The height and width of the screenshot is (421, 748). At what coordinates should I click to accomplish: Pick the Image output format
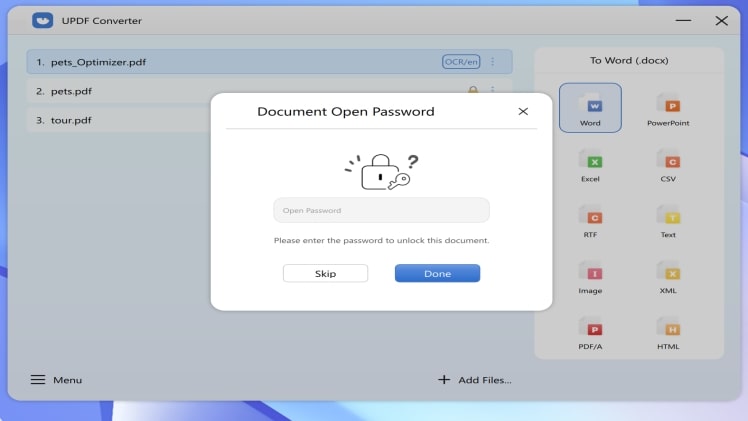coord(590,274)
